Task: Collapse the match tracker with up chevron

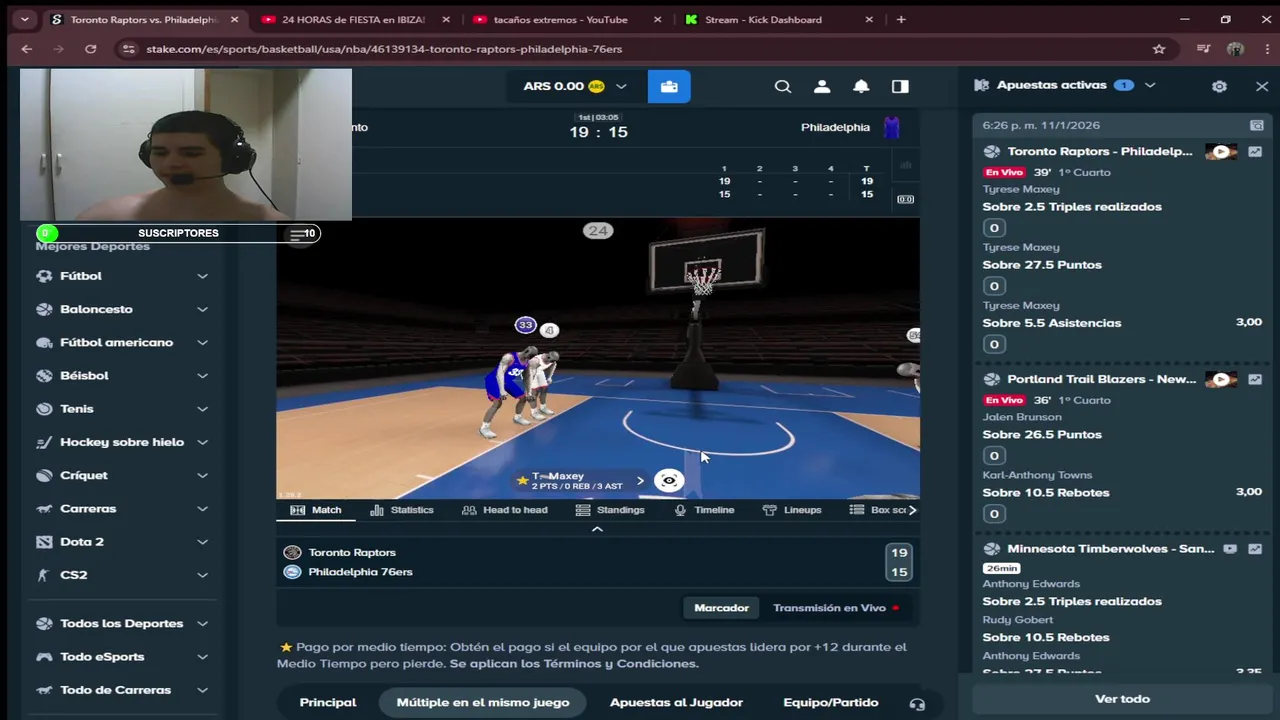Action: tap(597, 529)
